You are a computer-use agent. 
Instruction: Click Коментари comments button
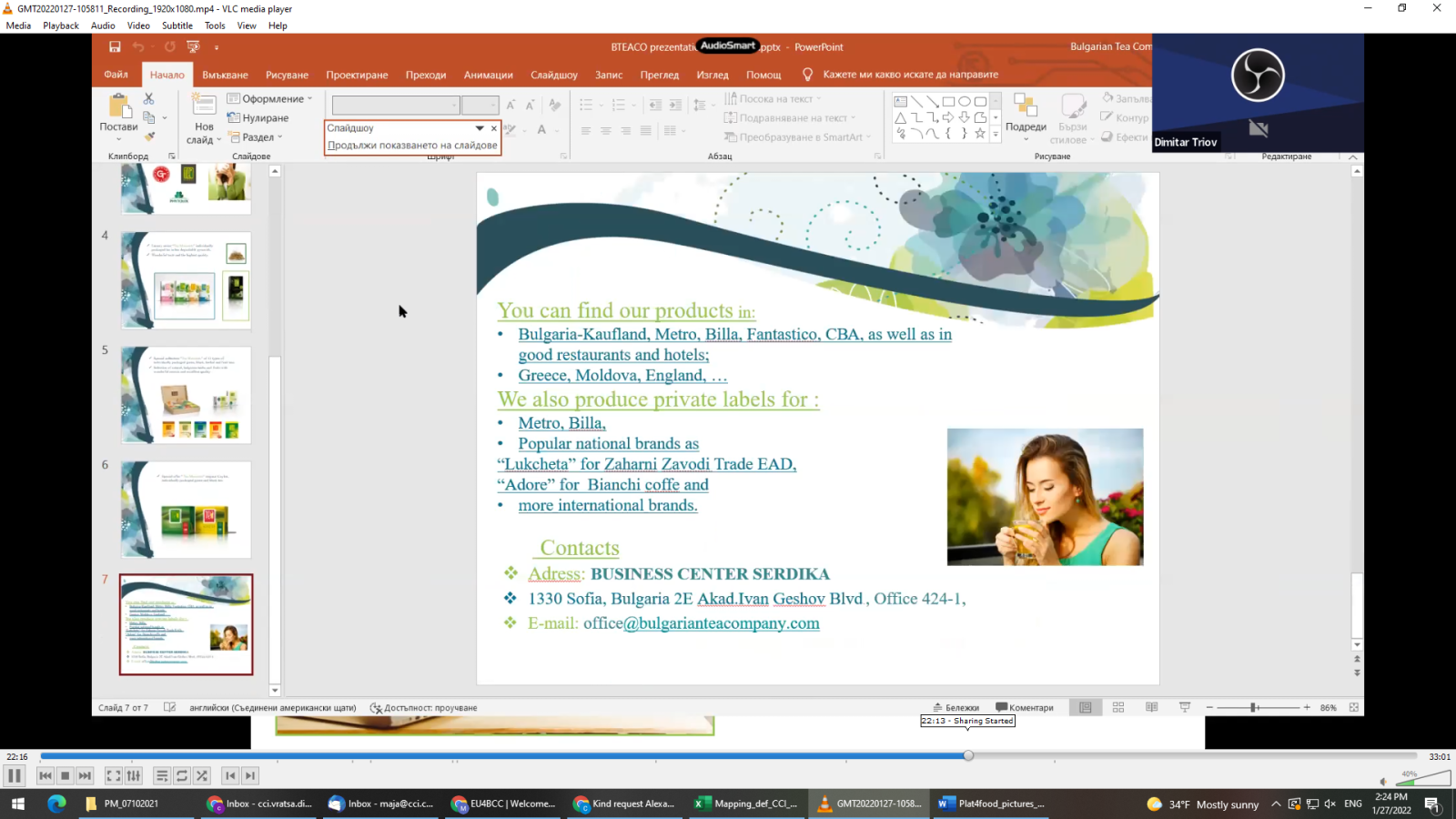pos(1025,707)
